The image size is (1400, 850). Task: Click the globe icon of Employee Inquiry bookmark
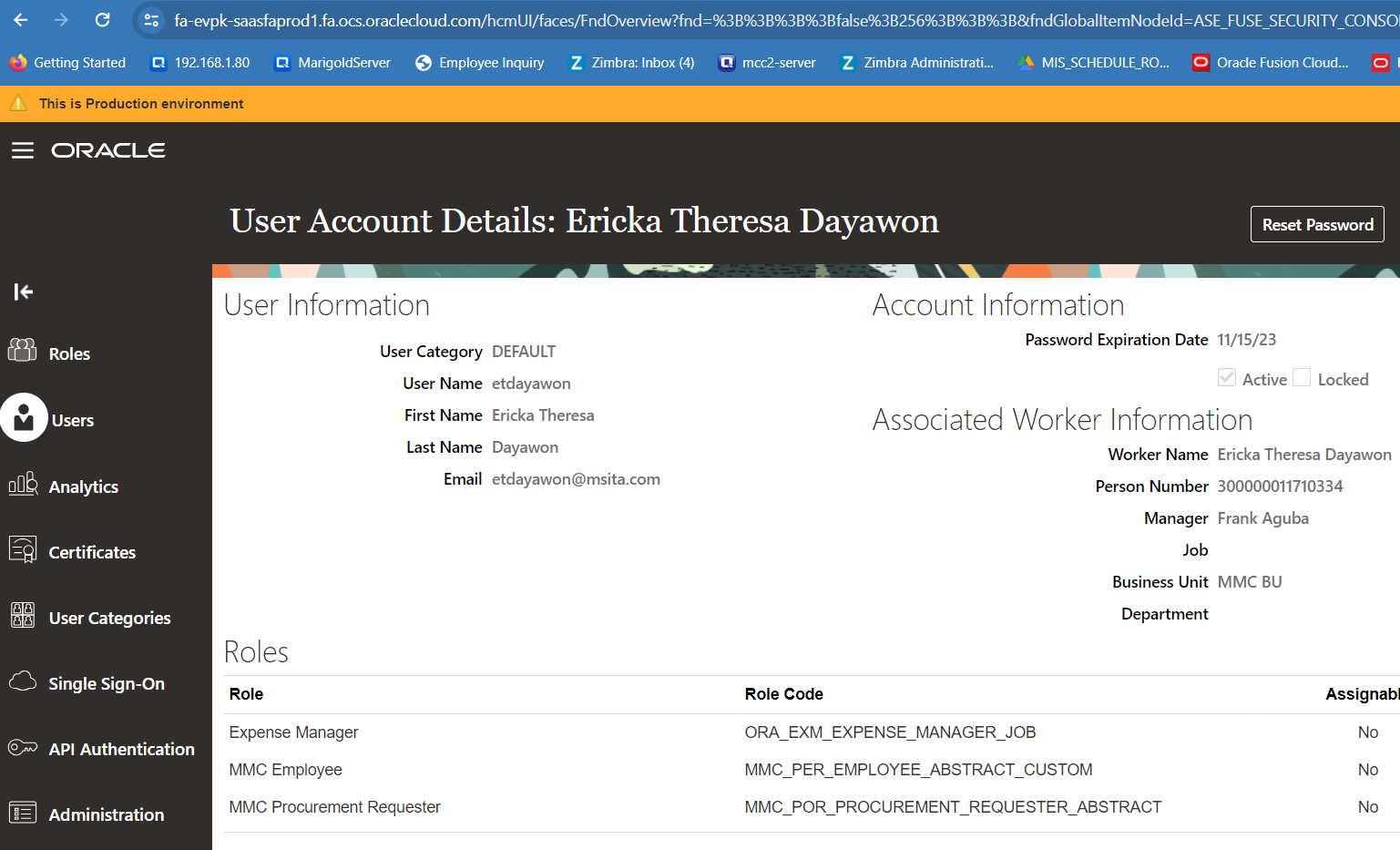[x=424, y=63]
